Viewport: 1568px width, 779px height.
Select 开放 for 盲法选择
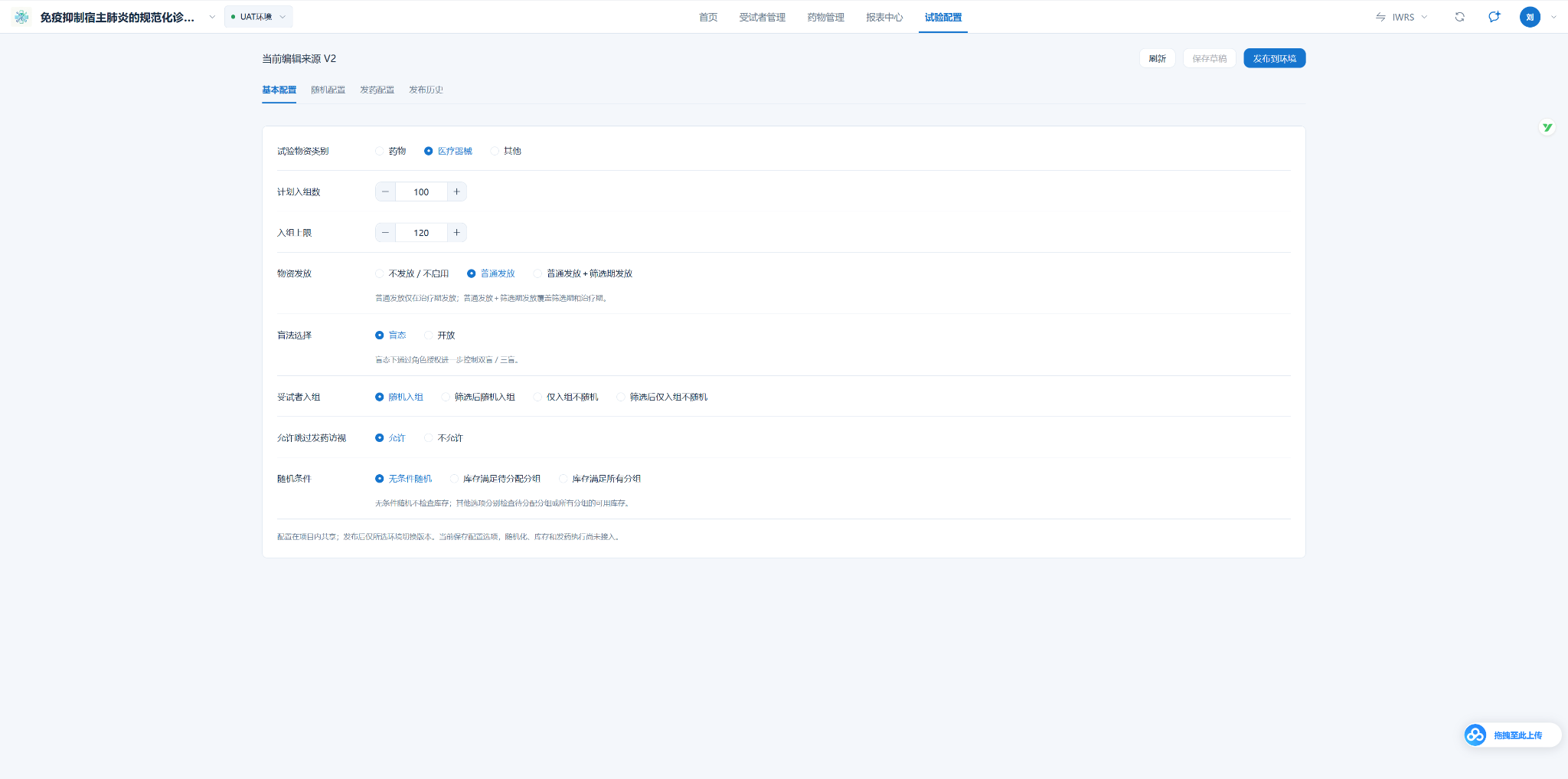(x=439, y=335)
